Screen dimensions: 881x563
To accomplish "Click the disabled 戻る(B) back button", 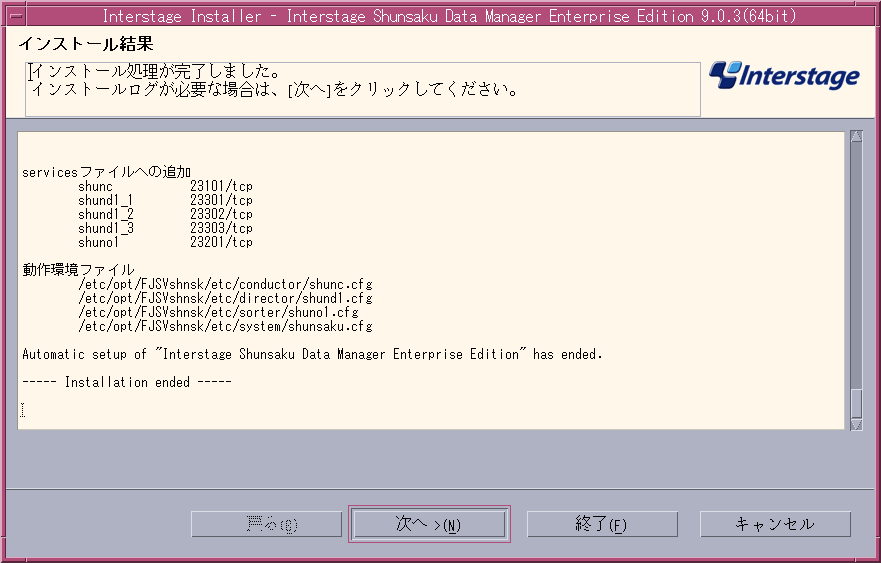I will click(x=266, y=524).
